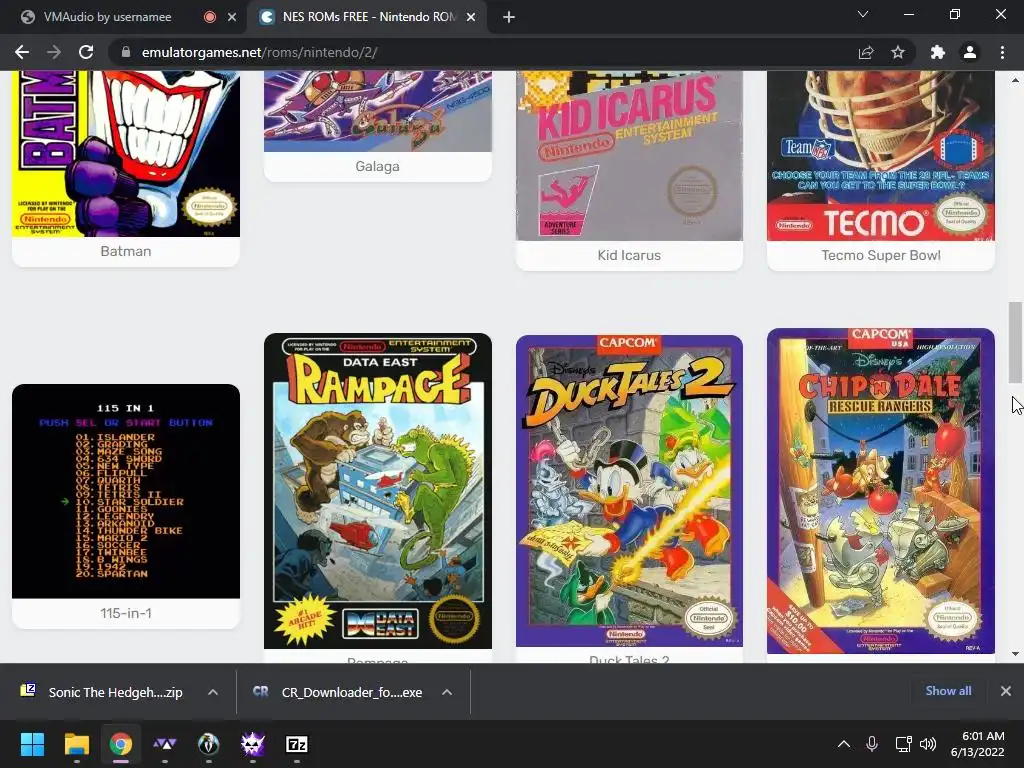Open the Galaga game cover
Viewport: 1024px width, 768px height.
coord(377,111)
